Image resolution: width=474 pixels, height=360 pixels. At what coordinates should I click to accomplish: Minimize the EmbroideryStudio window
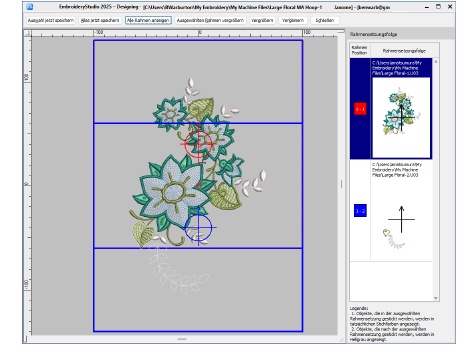click(427, 7)
